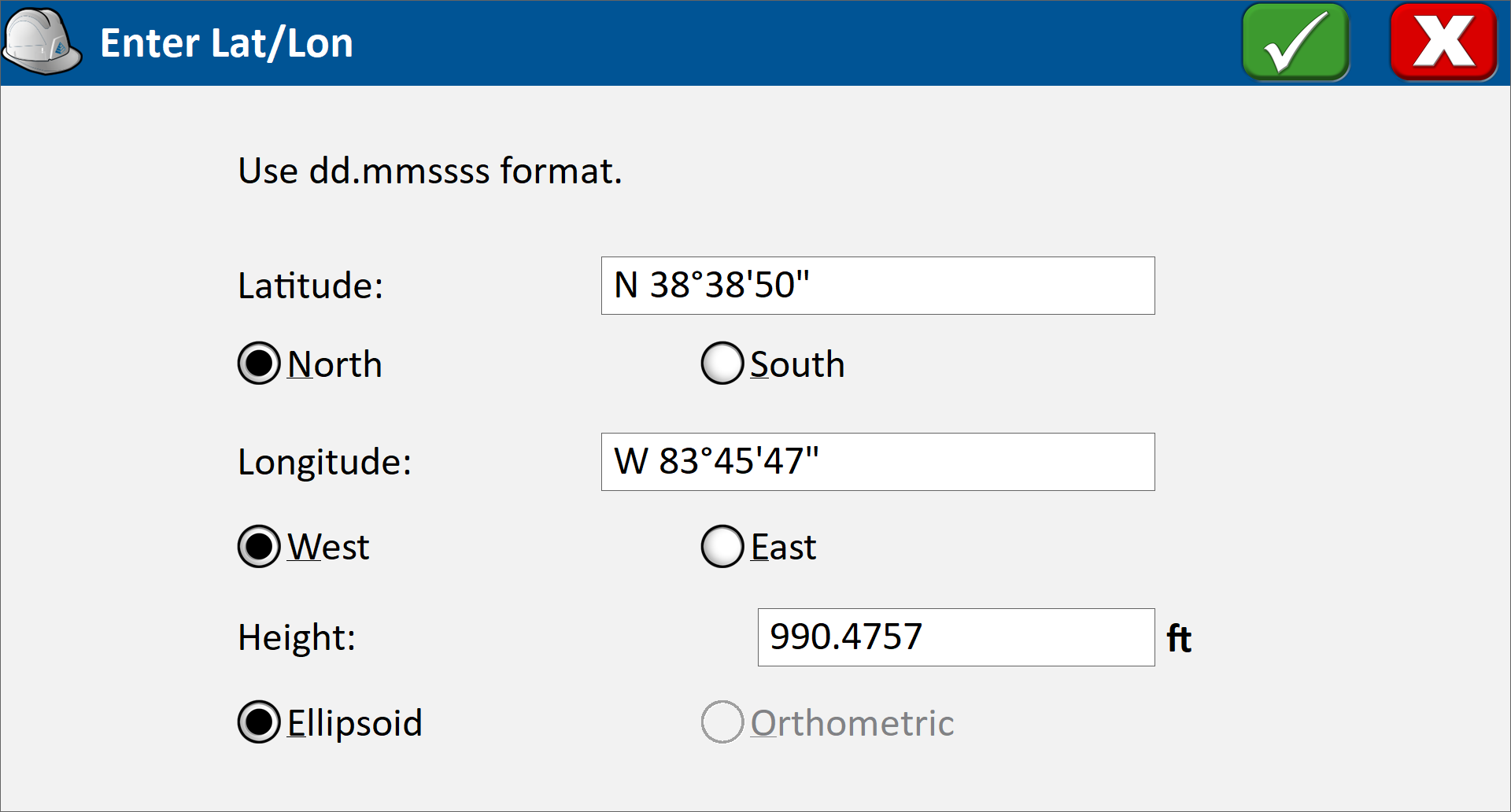This screenshot has width=1511, height=812.
Task: Click the 'ft' unit label
Action: click(1179, 638)
